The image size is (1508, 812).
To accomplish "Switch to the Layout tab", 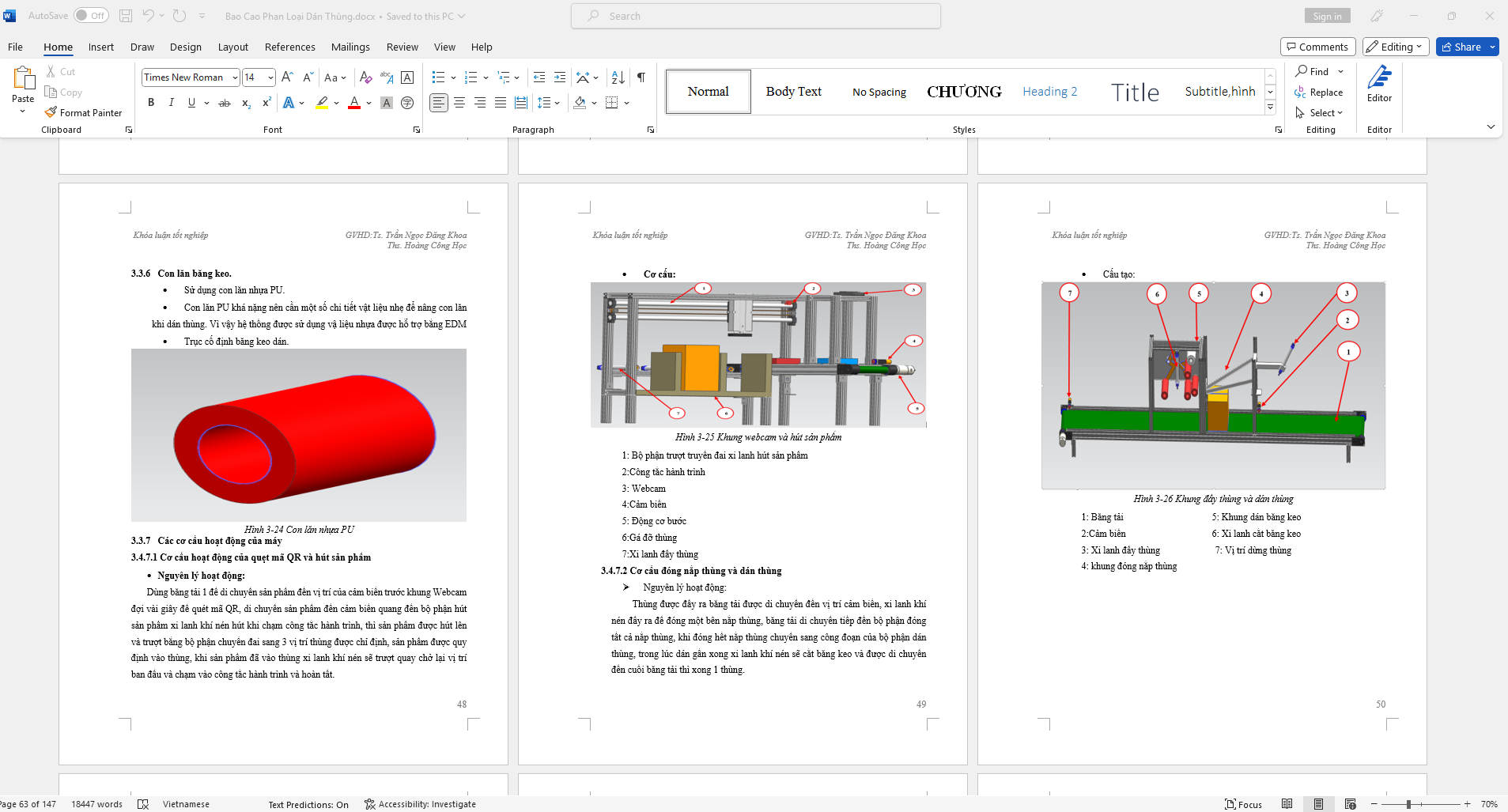I will 232,47.
